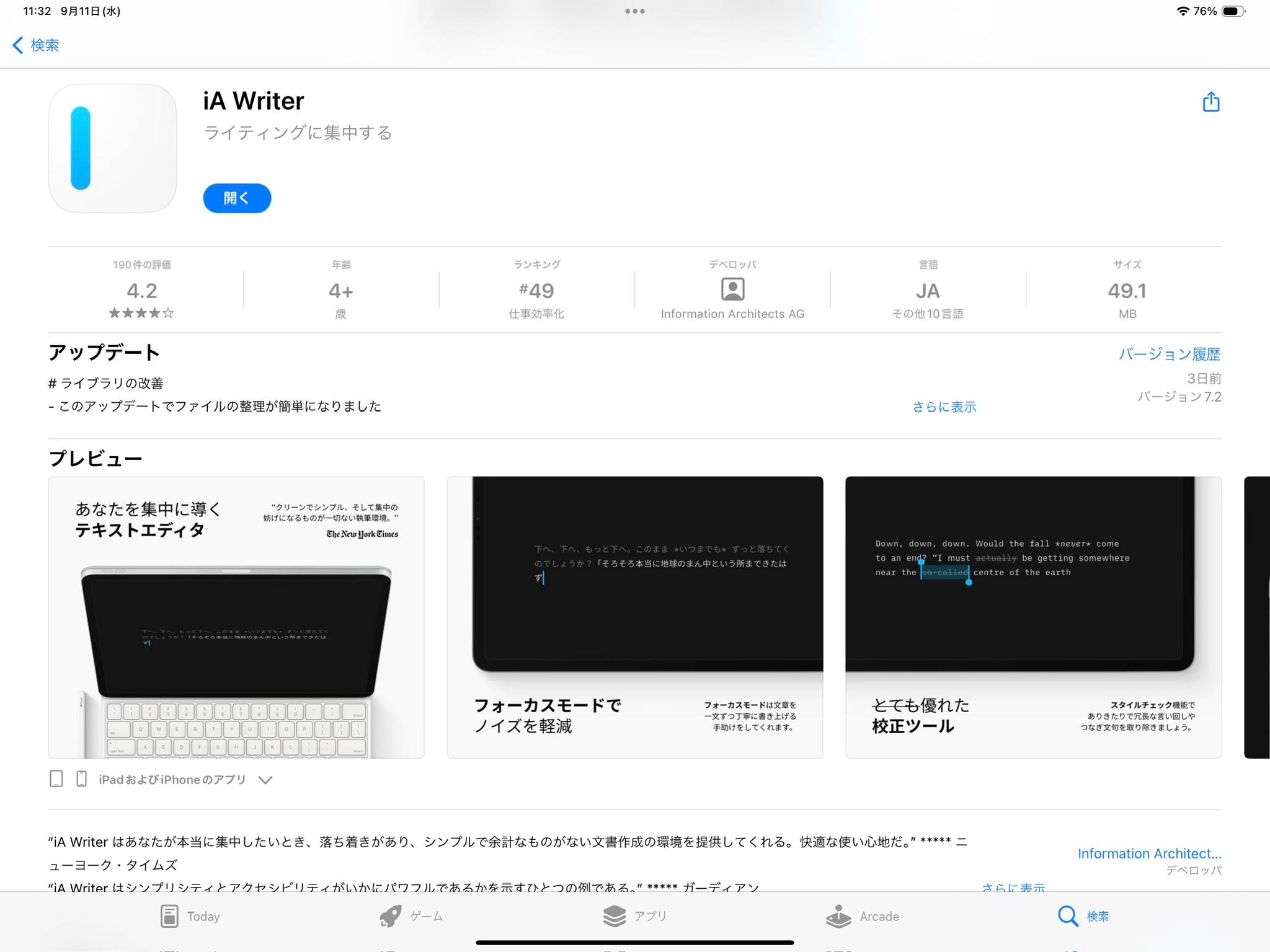Open Information Architect... developer link
The image size is (1270, 952).
(1149, 853)
